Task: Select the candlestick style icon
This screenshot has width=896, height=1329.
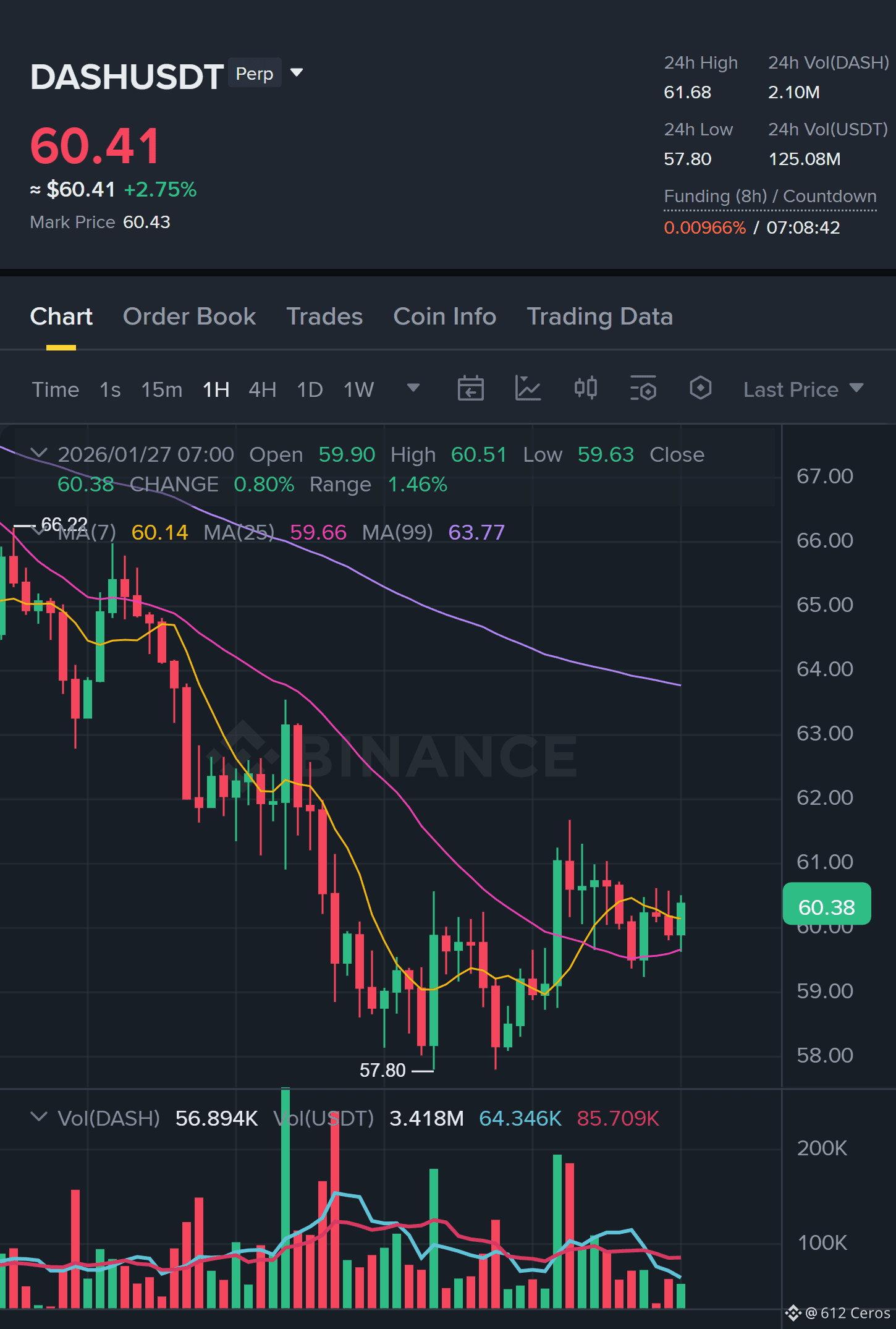Action: (585, 389)
